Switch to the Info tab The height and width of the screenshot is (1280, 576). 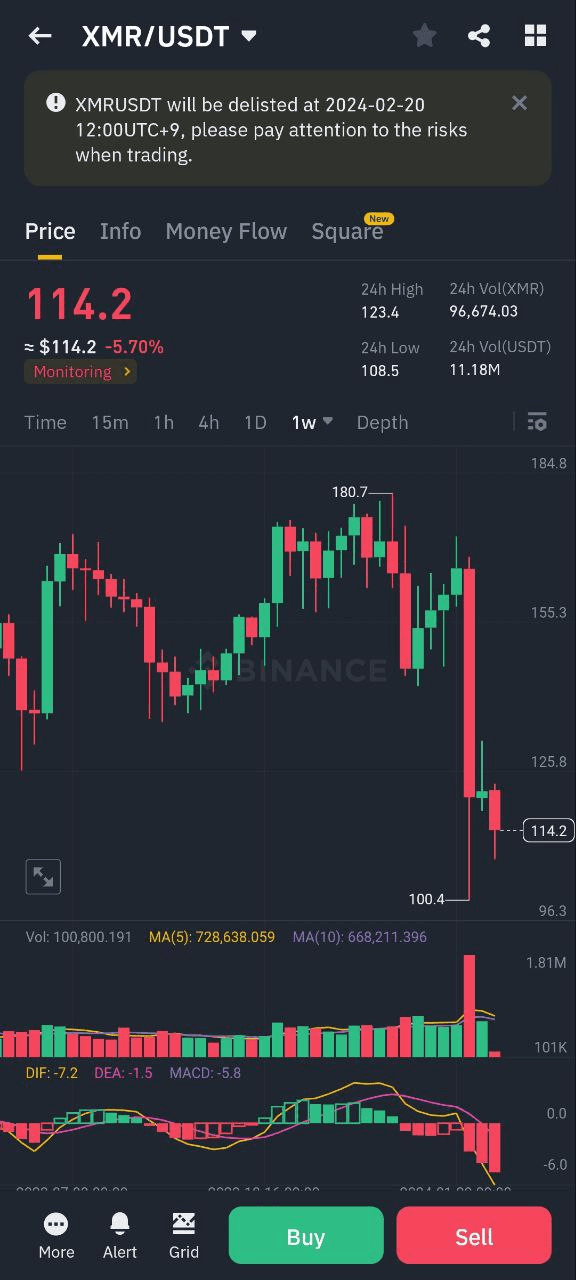(x=120, y=231)
